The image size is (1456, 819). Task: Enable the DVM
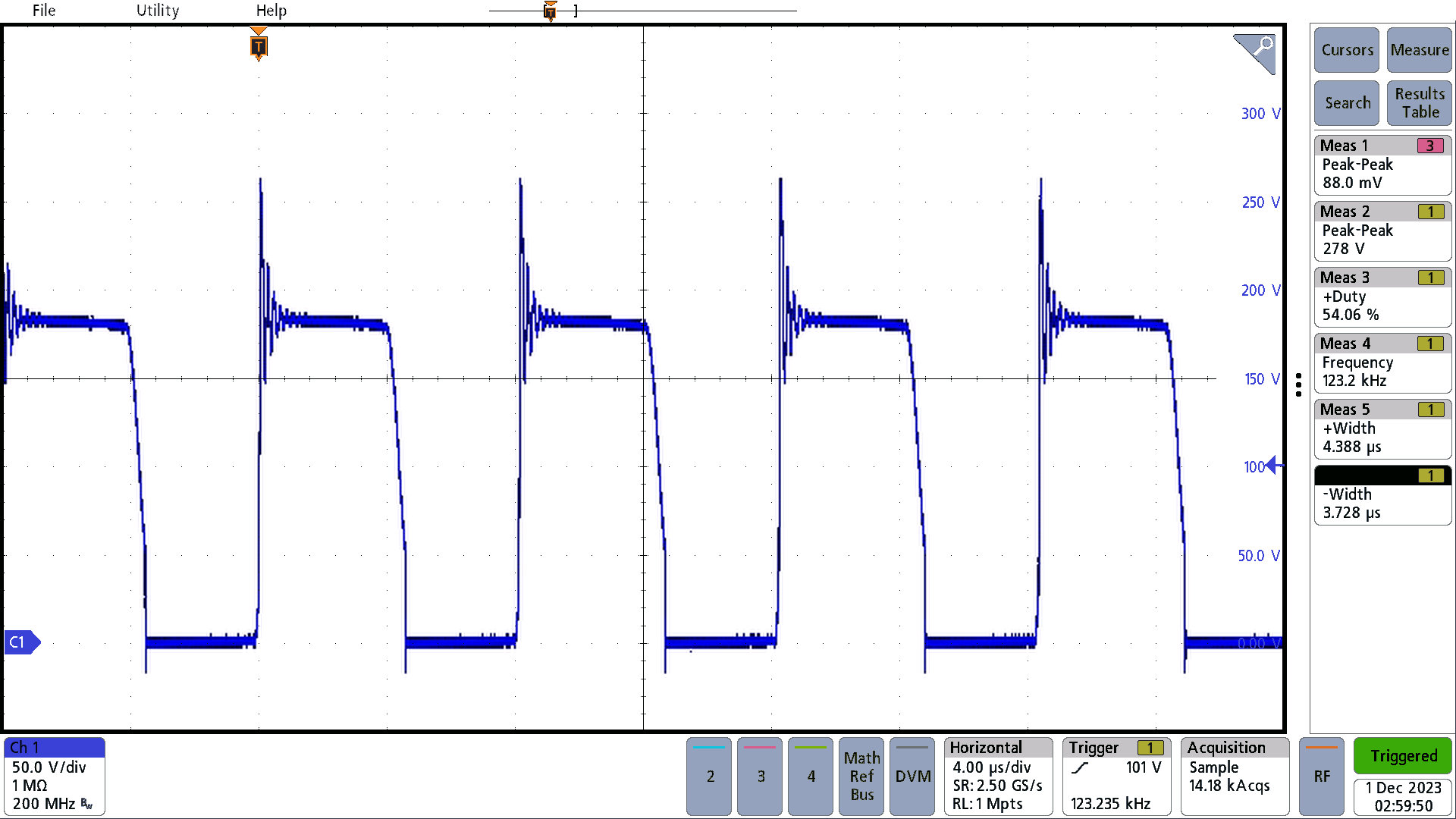913,777
